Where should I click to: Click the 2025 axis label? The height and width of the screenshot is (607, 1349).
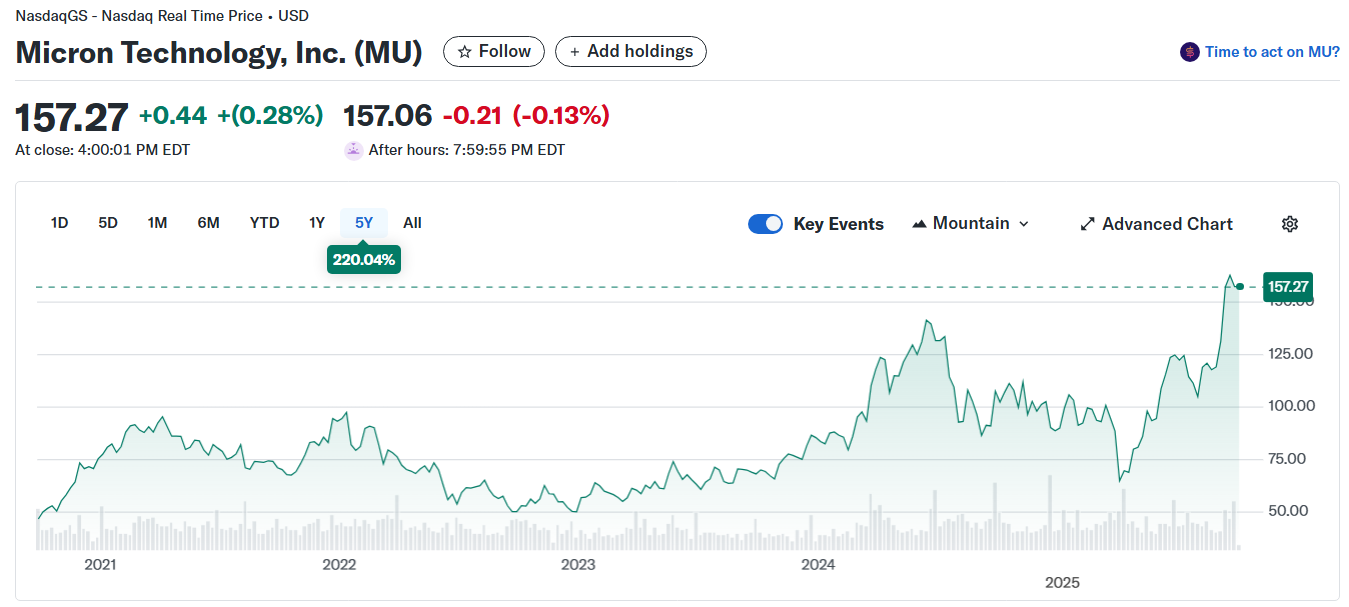1062,582
